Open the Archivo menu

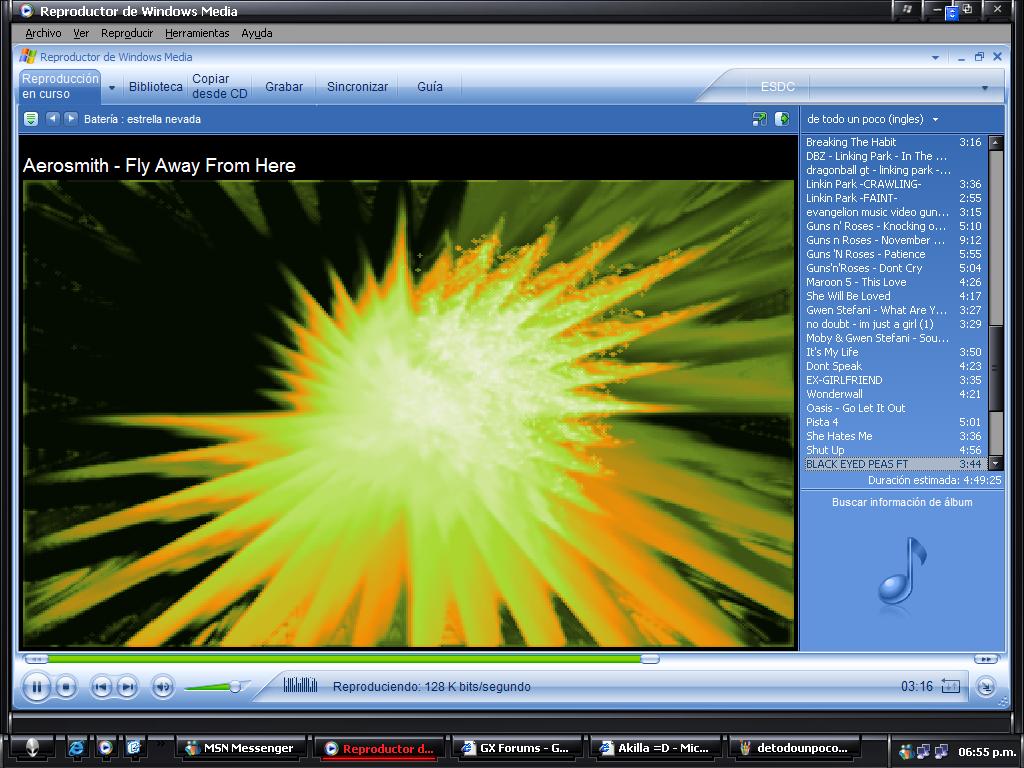tap(43, 33)
